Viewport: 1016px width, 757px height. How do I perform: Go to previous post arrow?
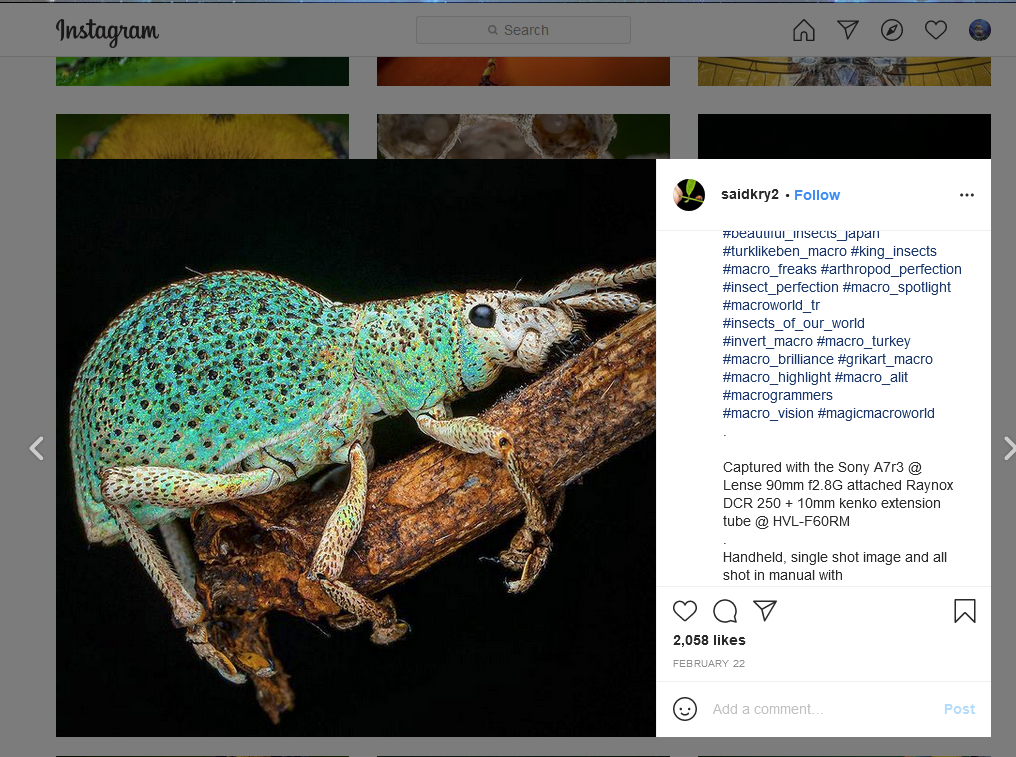click(37, 448)
